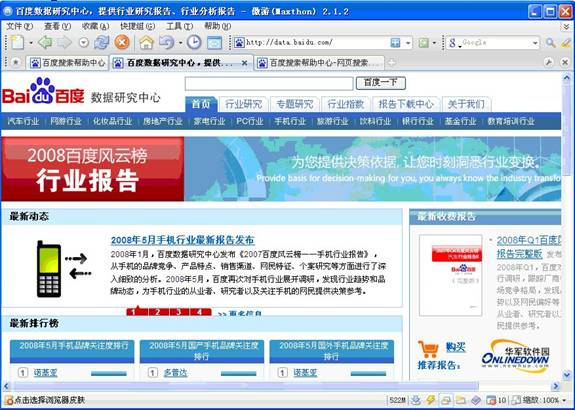Stop page loading with orange X icon

(x=122, y=42)
